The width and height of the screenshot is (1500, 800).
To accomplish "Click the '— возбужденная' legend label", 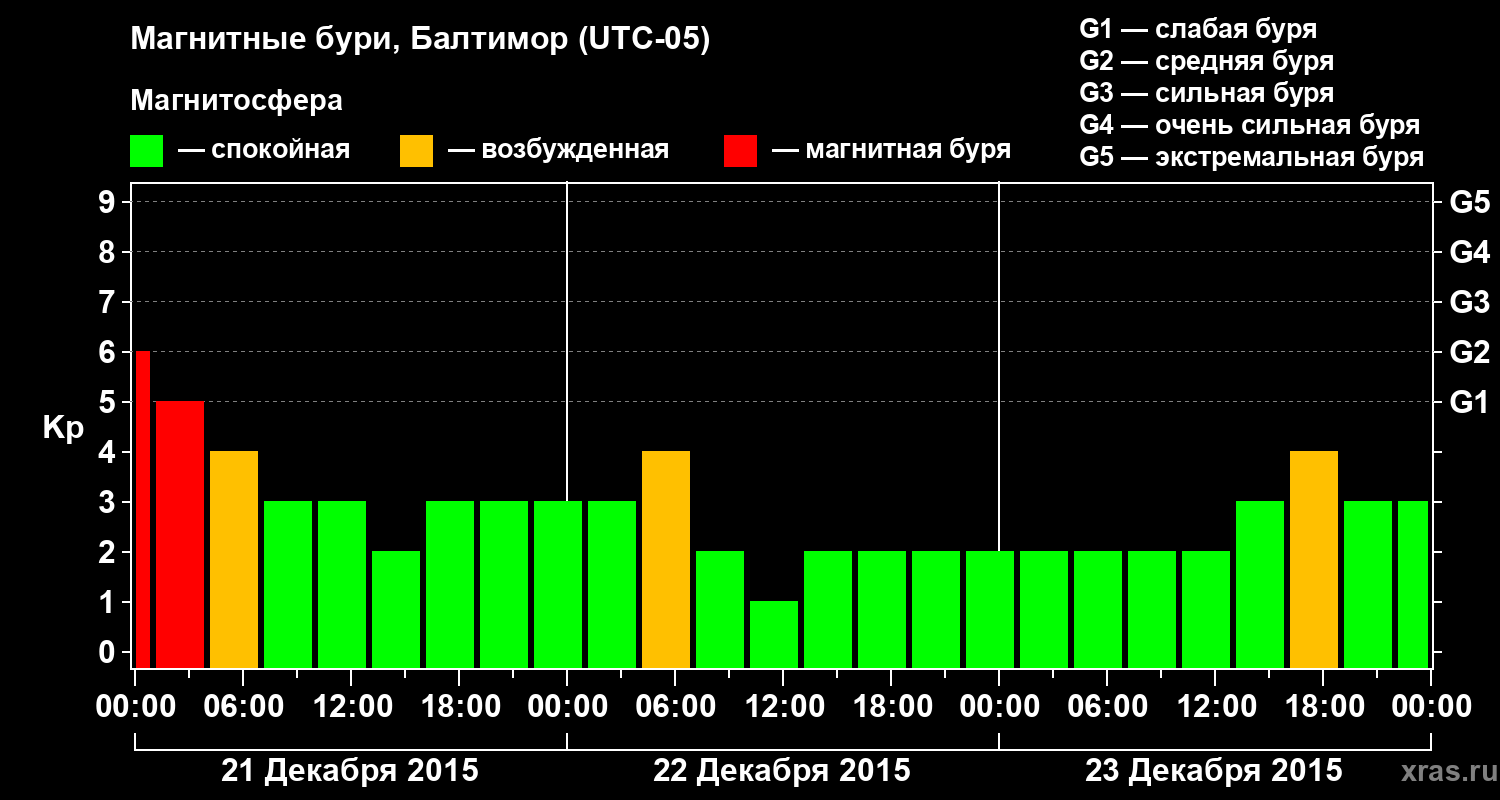I will pyautogui.click(x=558, y=150).
